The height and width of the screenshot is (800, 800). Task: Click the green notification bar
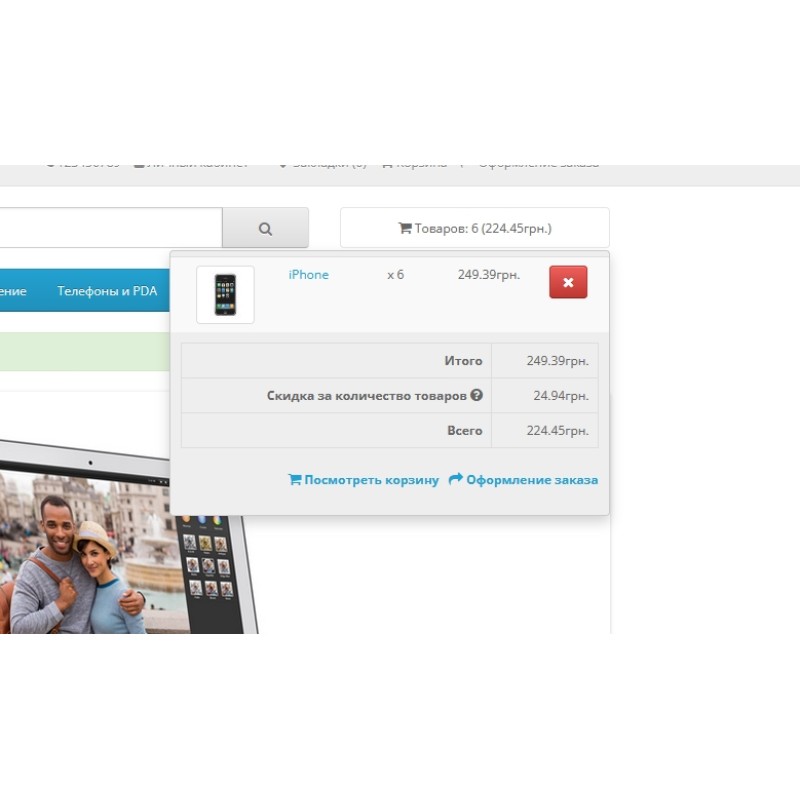coord(85,352)
